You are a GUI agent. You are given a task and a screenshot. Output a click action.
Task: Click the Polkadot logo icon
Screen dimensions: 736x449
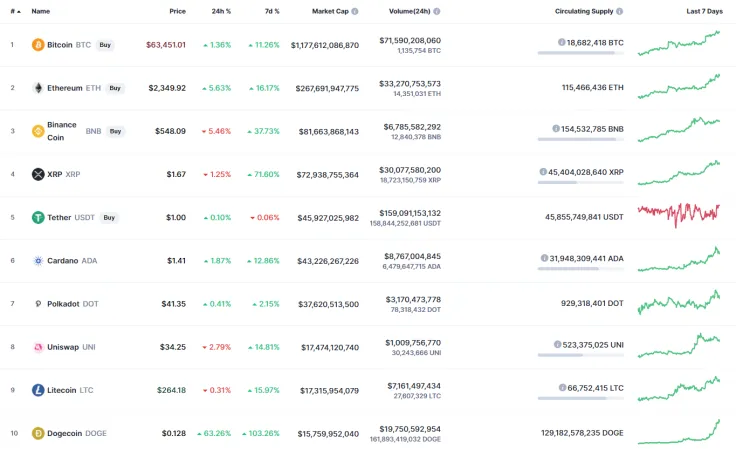[38, 304]
